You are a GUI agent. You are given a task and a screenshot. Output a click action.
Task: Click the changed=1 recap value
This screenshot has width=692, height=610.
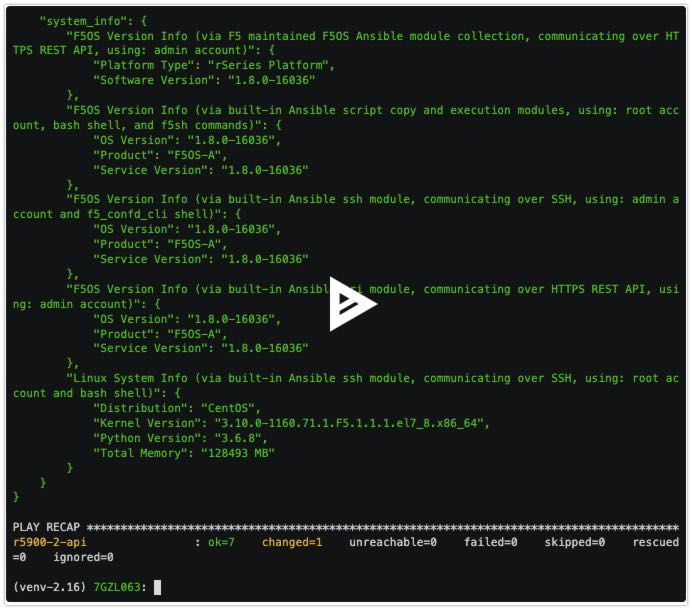(x=292, y=542)
